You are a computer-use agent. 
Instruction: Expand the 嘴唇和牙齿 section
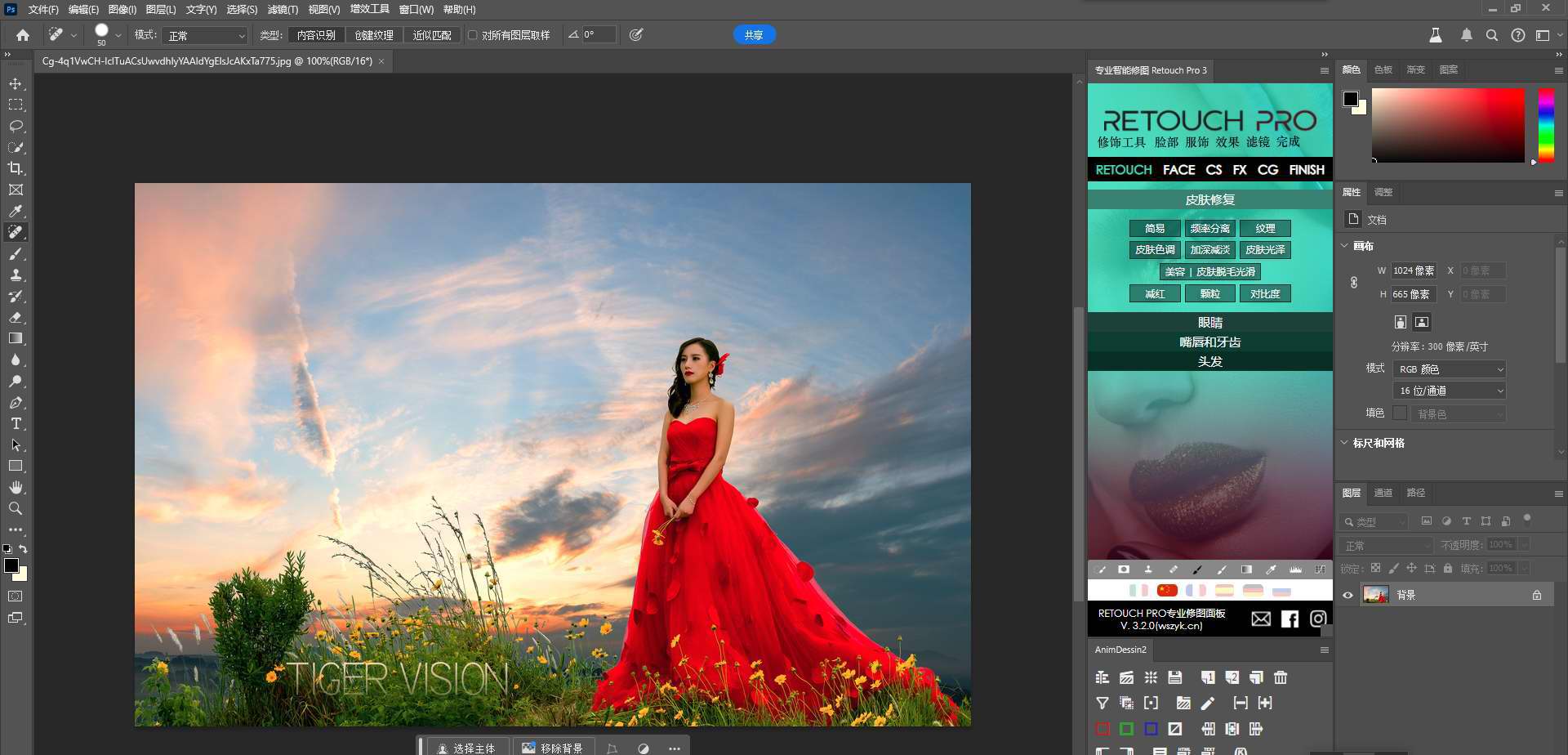pyautogui.click(x=1209, y=342)
